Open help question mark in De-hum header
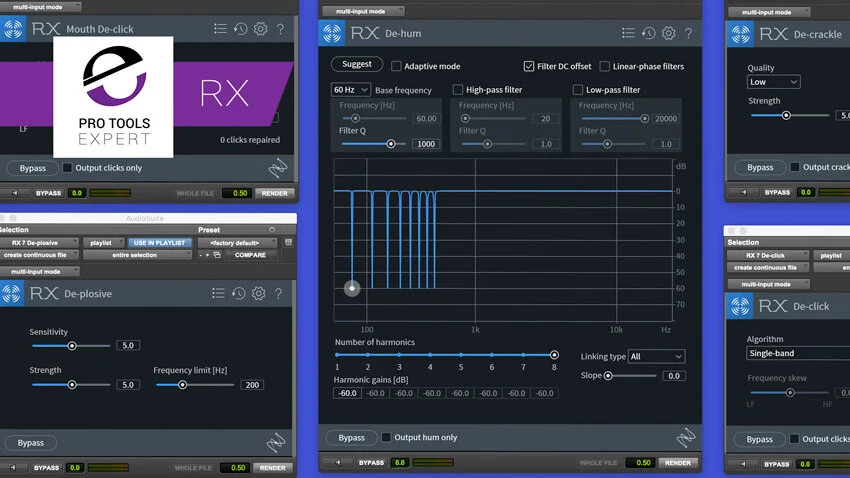The width and height of the screenshot is (850, 478). (688, 34)
